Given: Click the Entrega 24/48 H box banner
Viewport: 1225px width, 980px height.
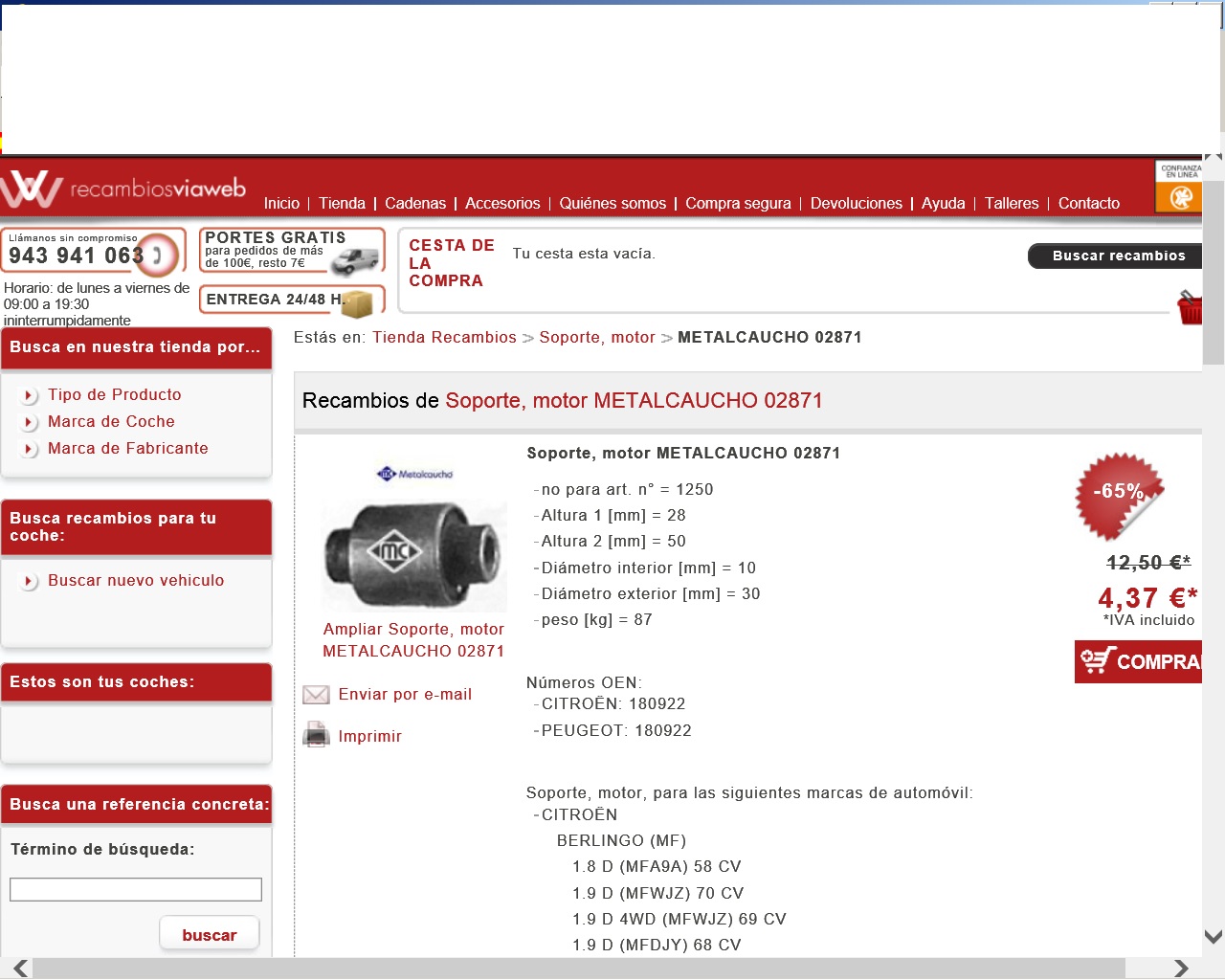Looking at the screenshot, I should pyautogui.click(x=292, y=301).
